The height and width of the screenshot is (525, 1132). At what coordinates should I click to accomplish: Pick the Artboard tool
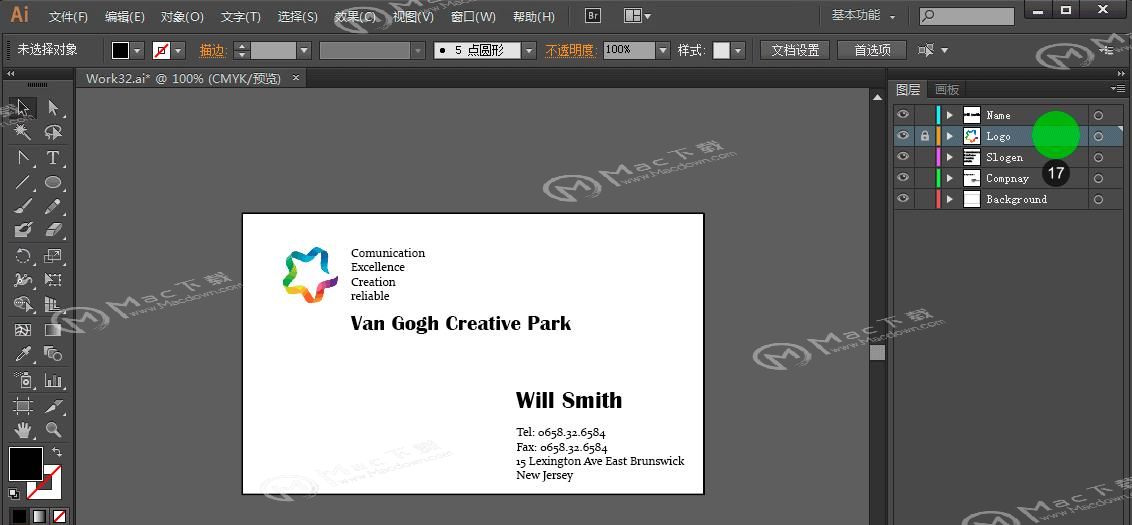(23, 405)
